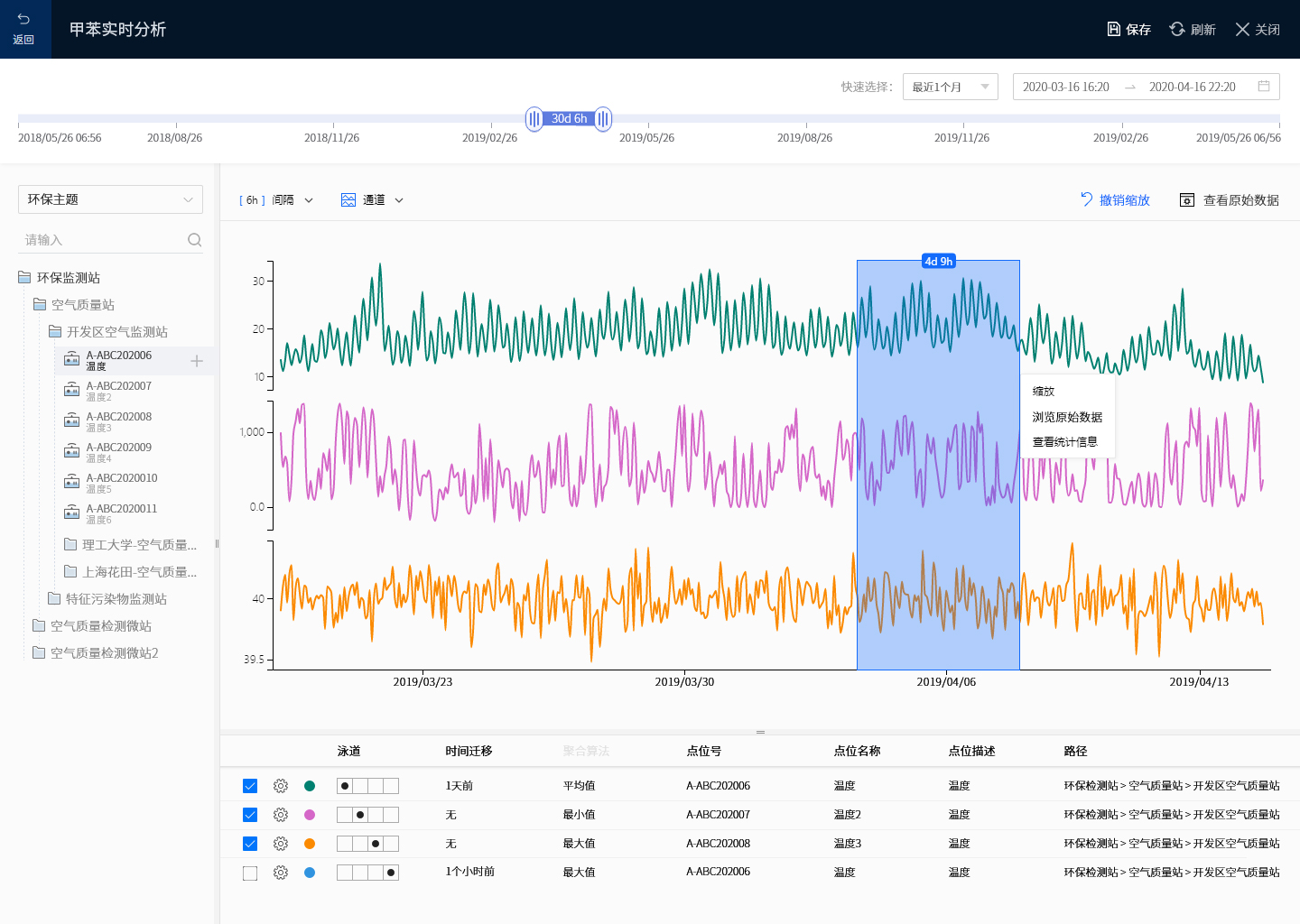1300x924 pixels.
Task: Select the A-ABC202007 sensor station icon
Action: pos(71,390)
